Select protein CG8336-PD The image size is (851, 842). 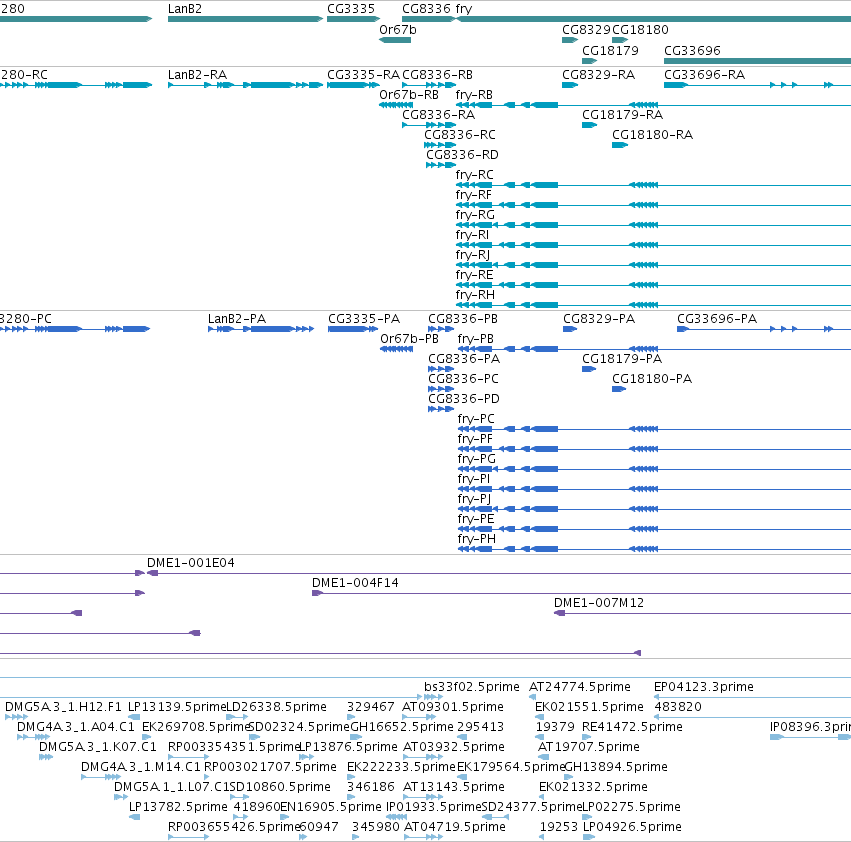[x=441, y=409]
